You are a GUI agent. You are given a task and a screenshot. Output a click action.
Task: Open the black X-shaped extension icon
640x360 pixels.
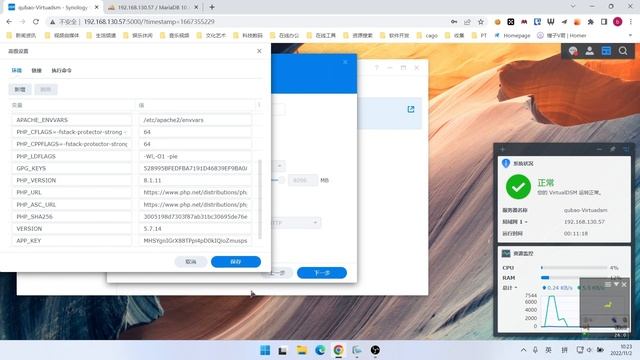coord(511,22)
